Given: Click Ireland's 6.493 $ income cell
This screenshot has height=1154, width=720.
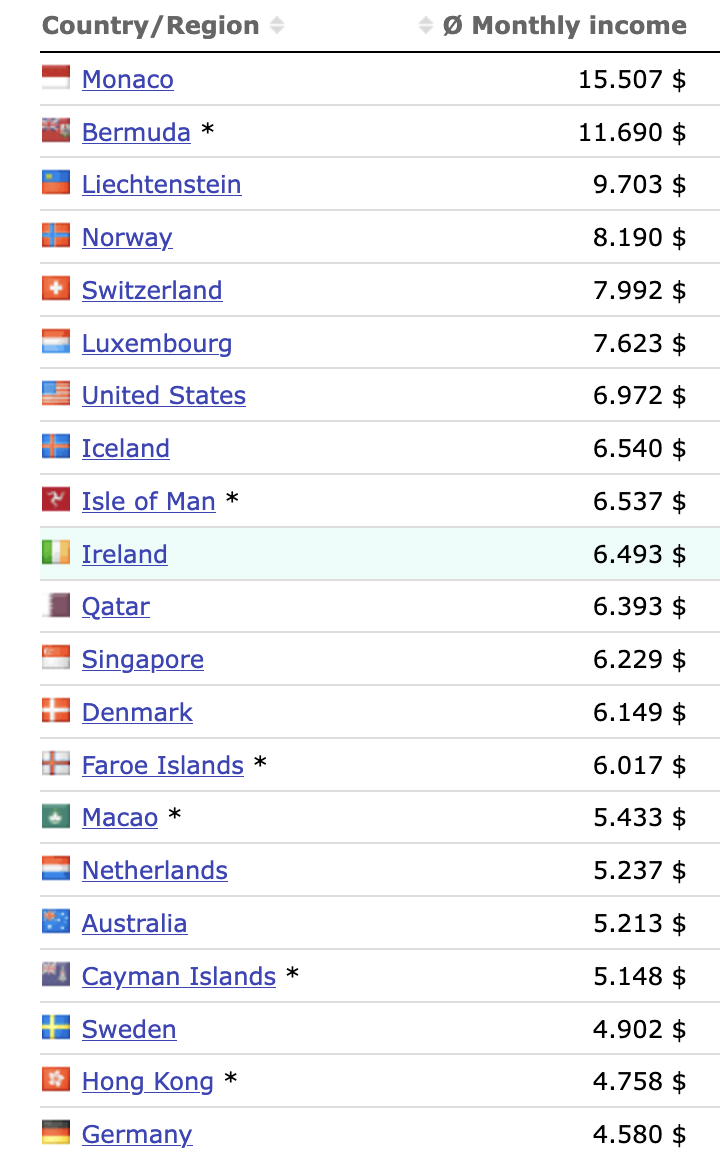Looking at the screenshot, I should [639, 554].
